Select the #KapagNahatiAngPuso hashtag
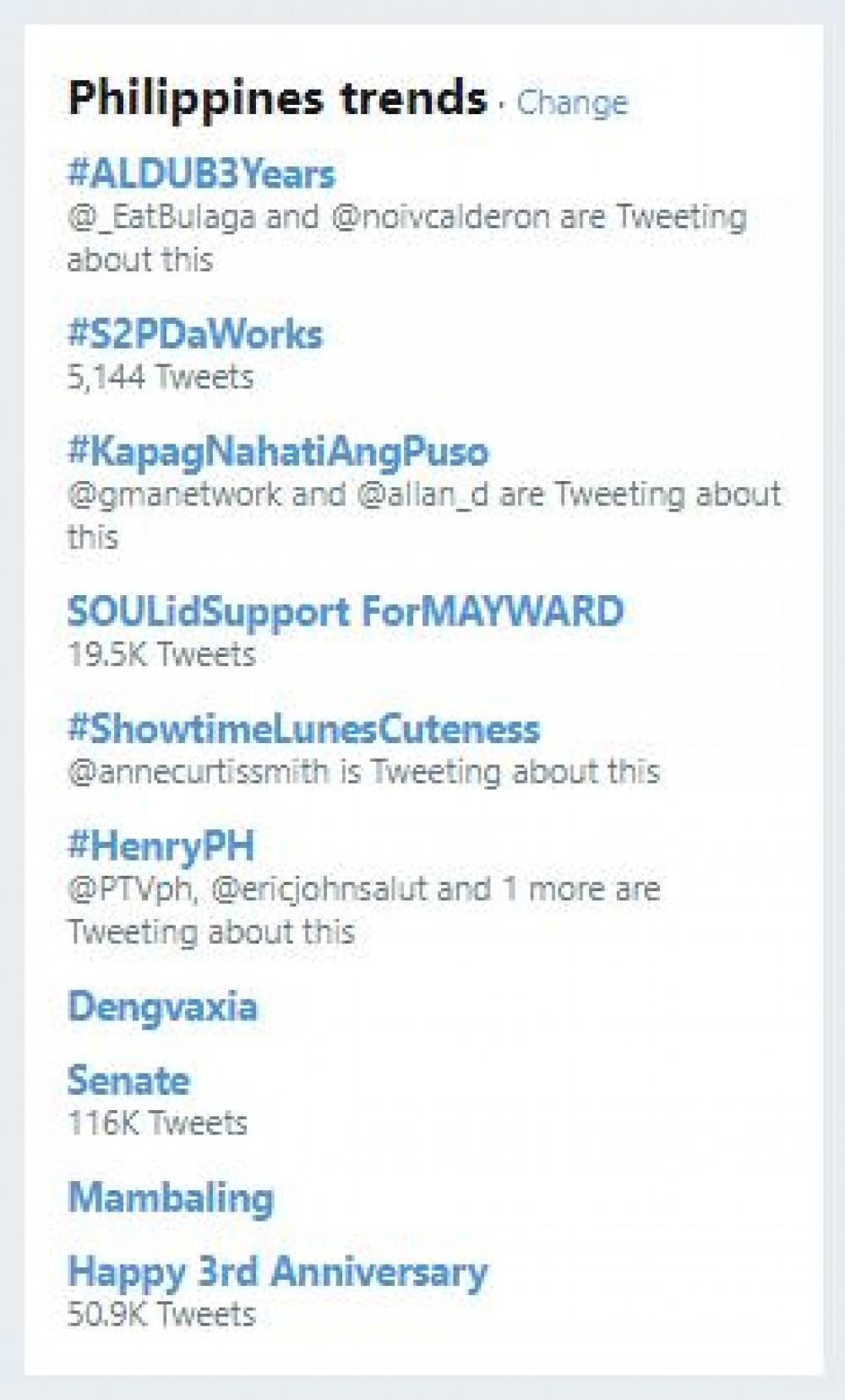This screenshot has height=1400, width=845. [278, 451]
